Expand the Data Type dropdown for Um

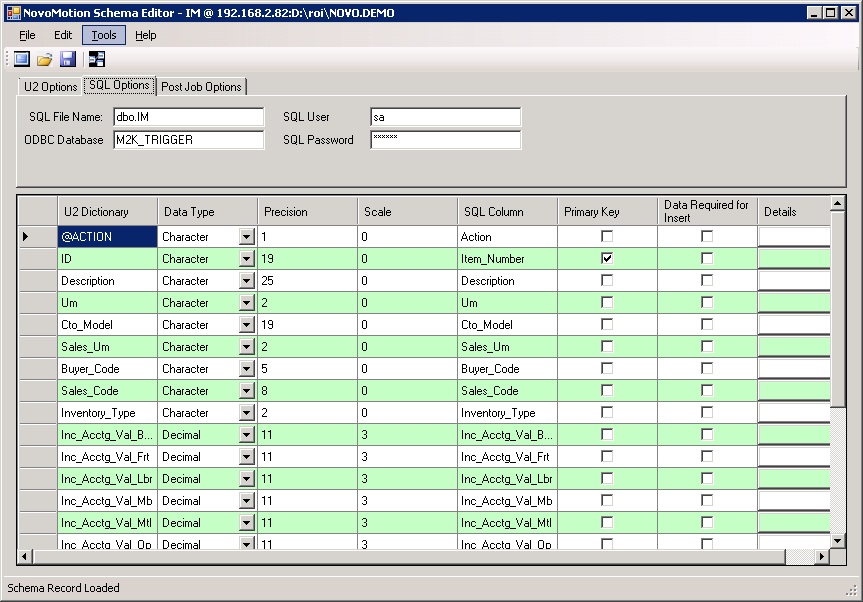(247, 303)
